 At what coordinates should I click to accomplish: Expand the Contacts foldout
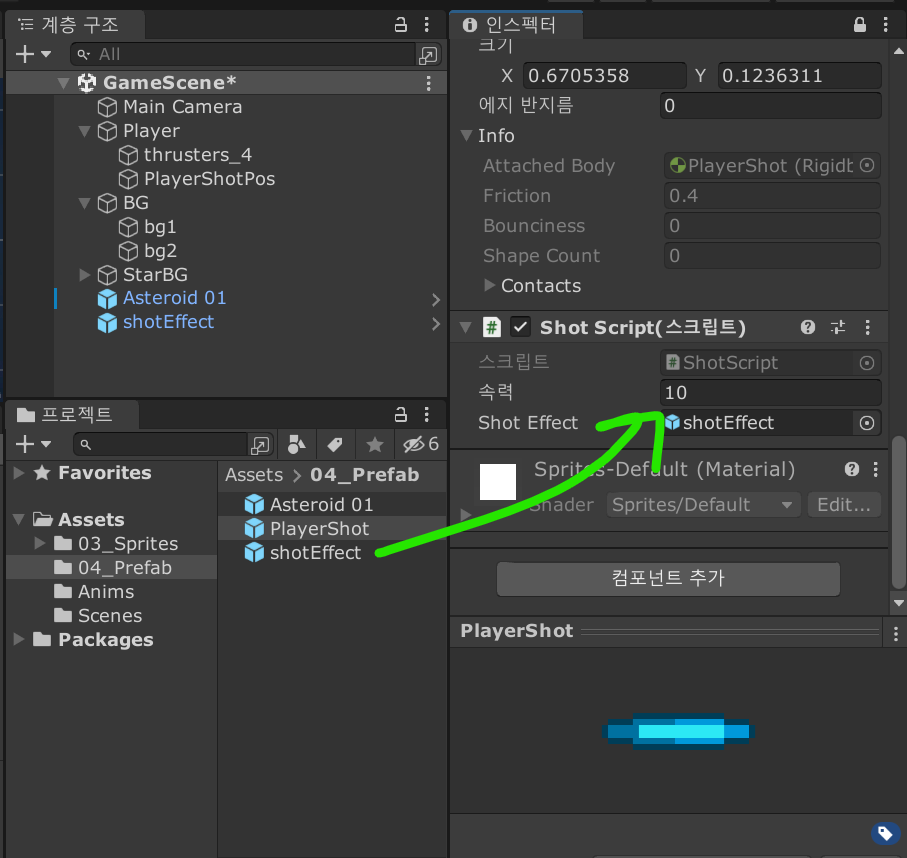[489, 285]
